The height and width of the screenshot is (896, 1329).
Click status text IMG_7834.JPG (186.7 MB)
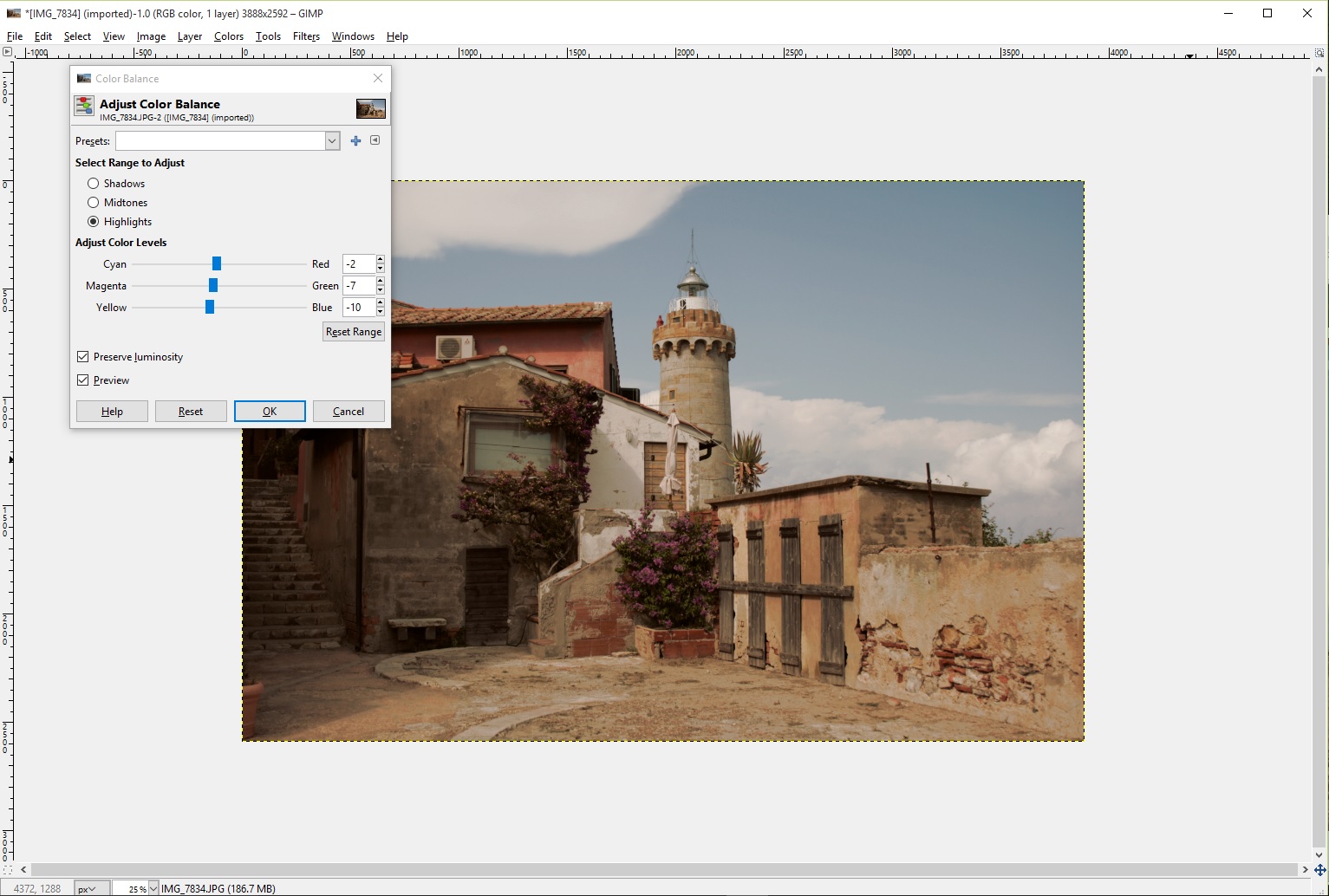[x=218, y=888]
